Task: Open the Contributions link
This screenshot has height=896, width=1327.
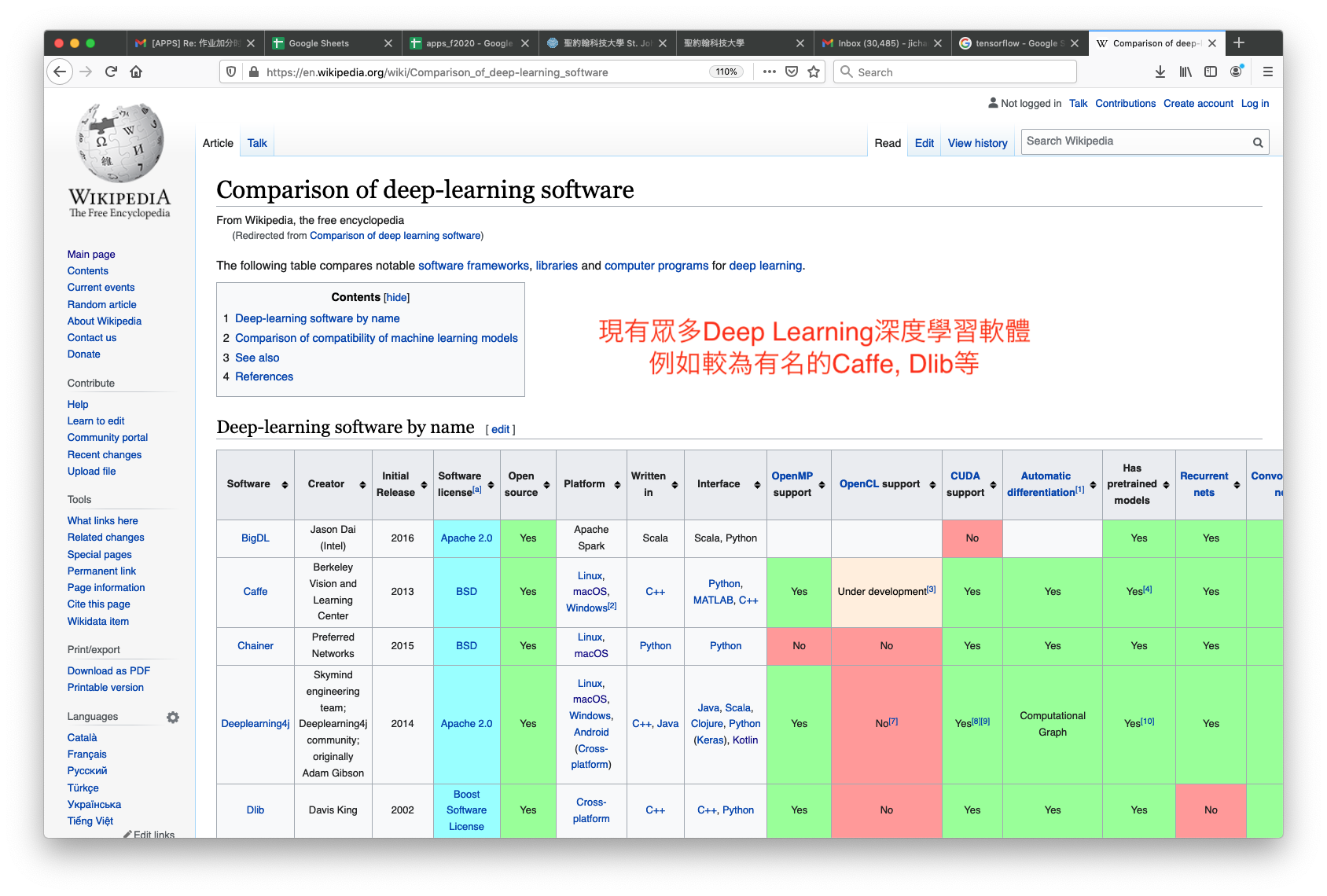Action: 1125,104
